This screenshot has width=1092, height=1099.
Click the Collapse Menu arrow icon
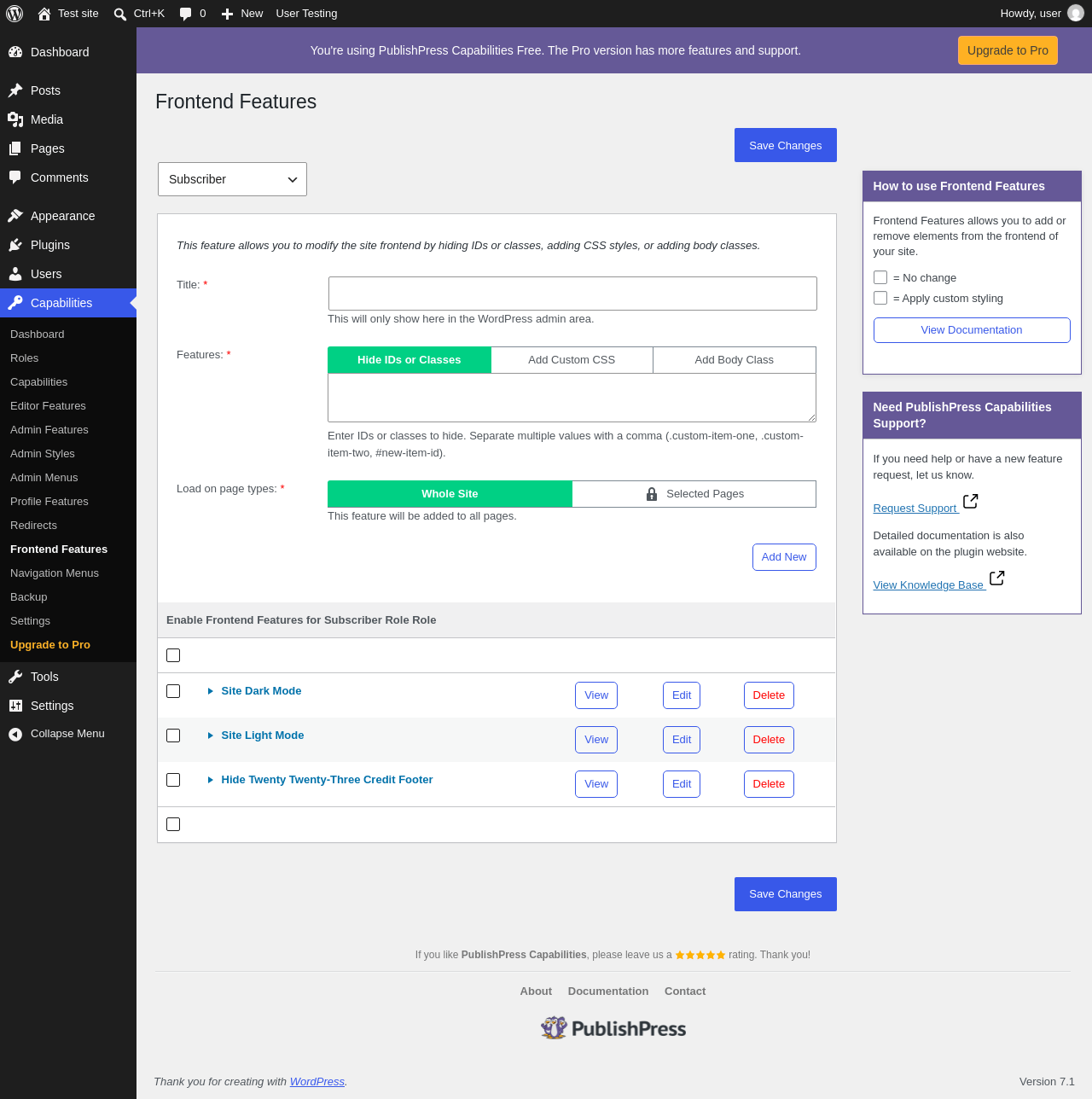point(15,734)
